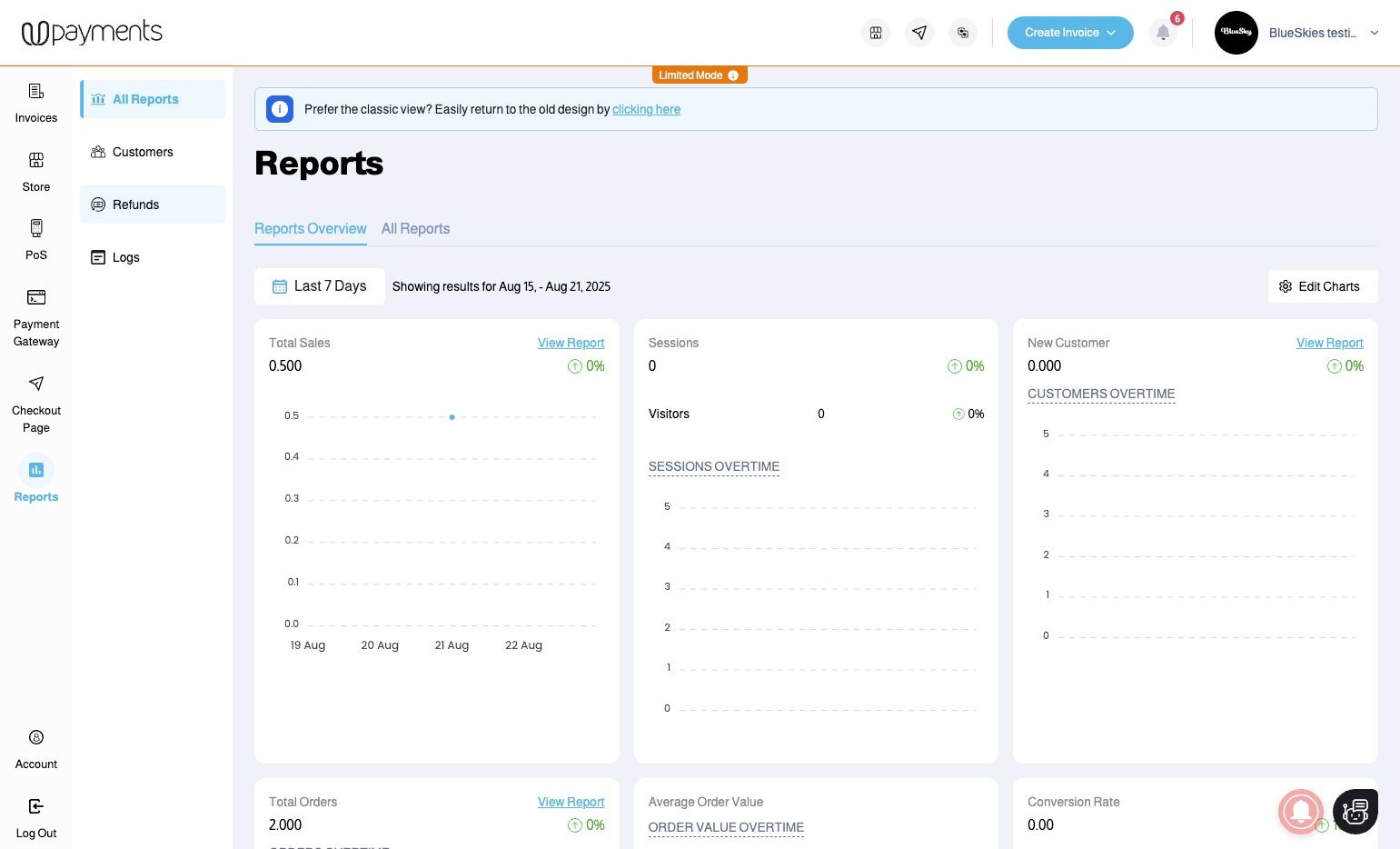1400x849 pixels.
Task: Open the BlueSkies account menu chevron
Action: pyautogui.click(x=1375, y=33)
